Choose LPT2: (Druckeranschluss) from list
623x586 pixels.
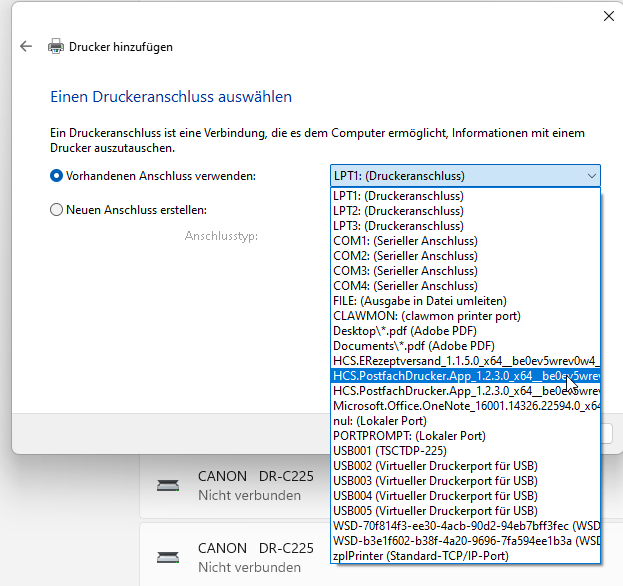click(x=465, y=211)
